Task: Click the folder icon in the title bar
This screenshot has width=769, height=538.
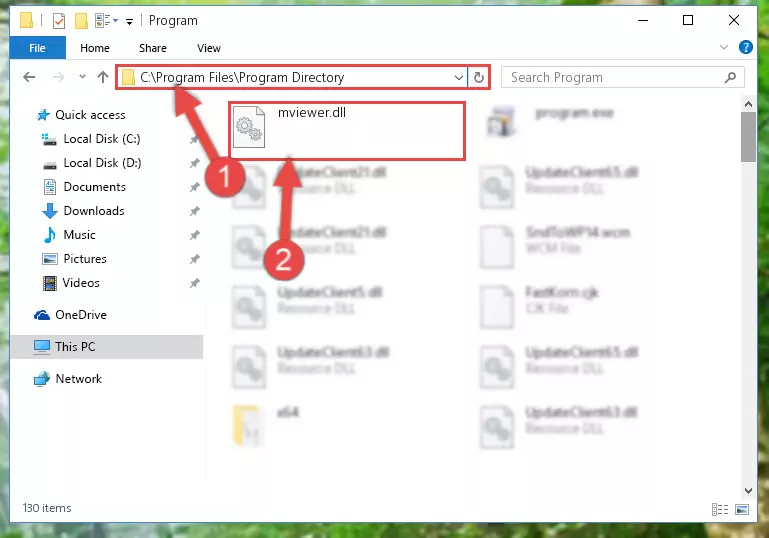Action: pos(26,21)
